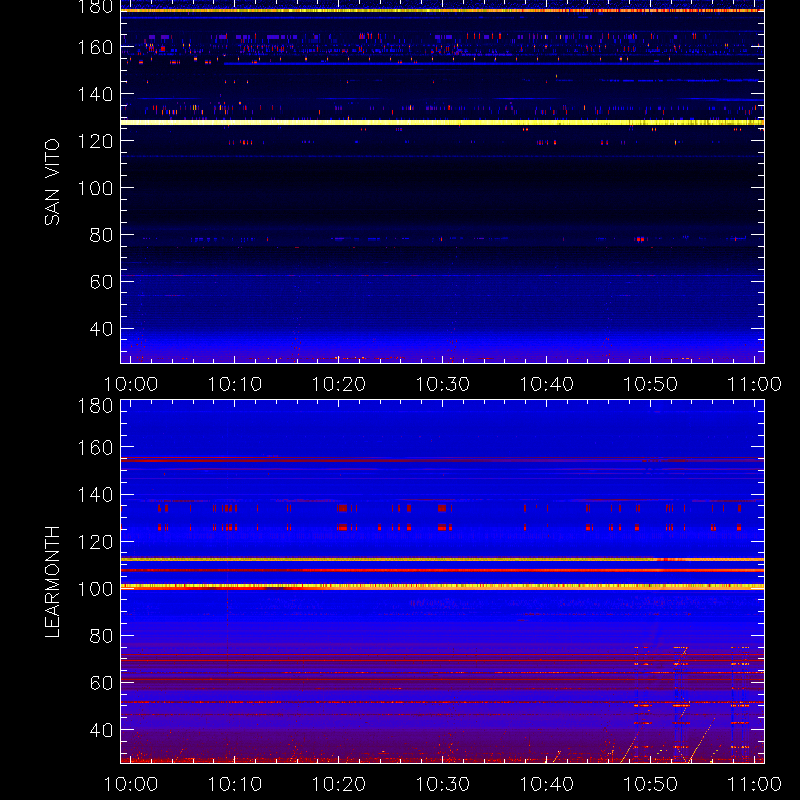Pick the 160 tick label on LEARMONTH axis
The width and height of the screenshot is (800, 800).
click(x=95, y=448)
